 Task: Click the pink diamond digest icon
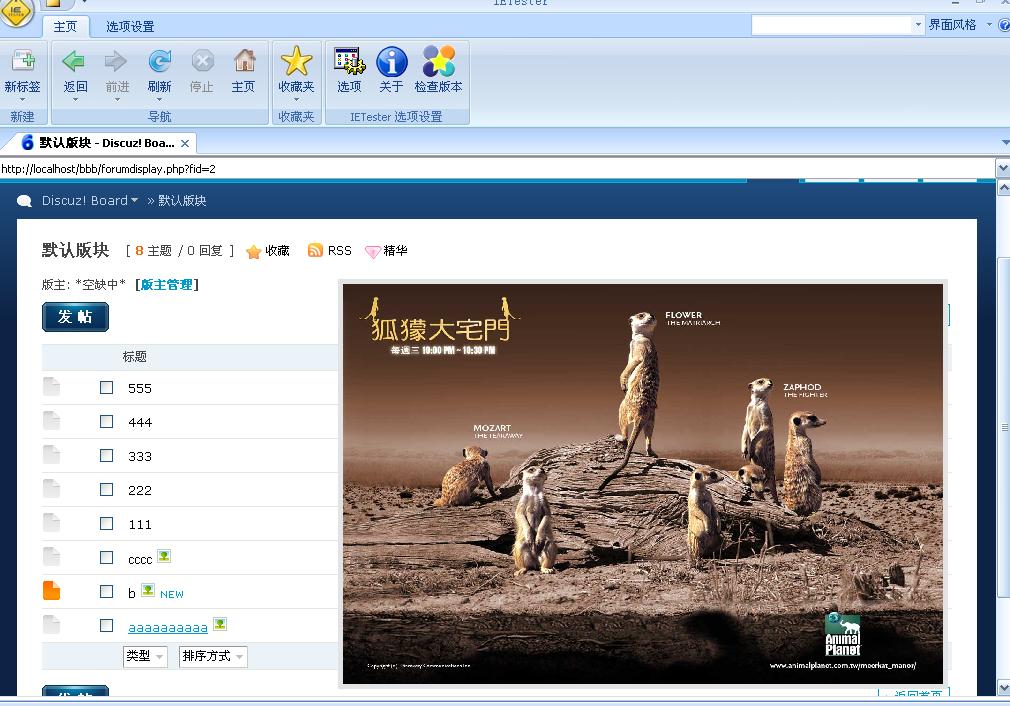tap(372, 252)
